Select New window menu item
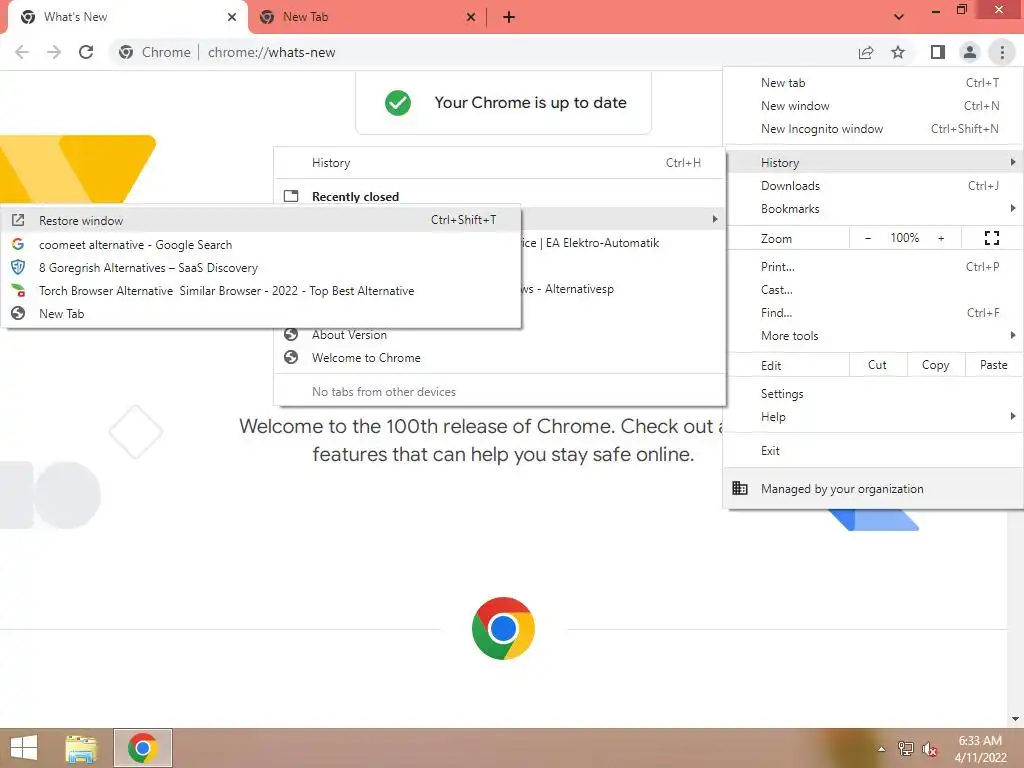Screen dimensions: 1024x768 tap(874, 106)
